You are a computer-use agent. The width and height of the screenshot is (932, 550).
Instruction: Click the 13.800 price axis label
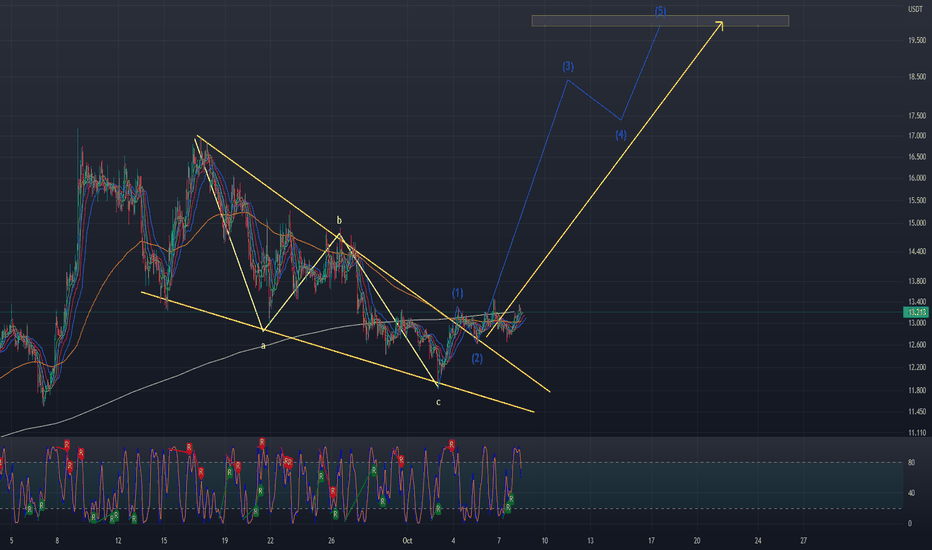coord(917,281)
